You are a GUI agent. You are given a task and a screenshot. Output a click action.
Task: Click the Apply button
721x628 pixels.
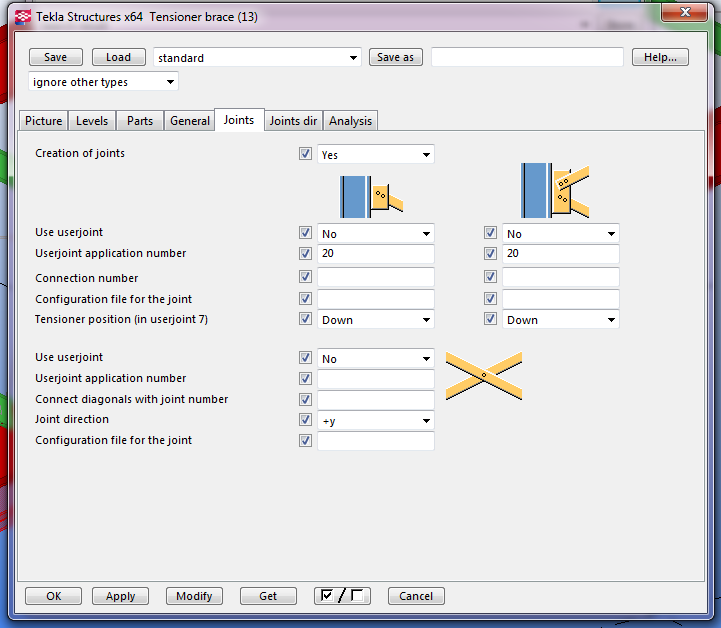pyautogui.click(x=120, y=596)
